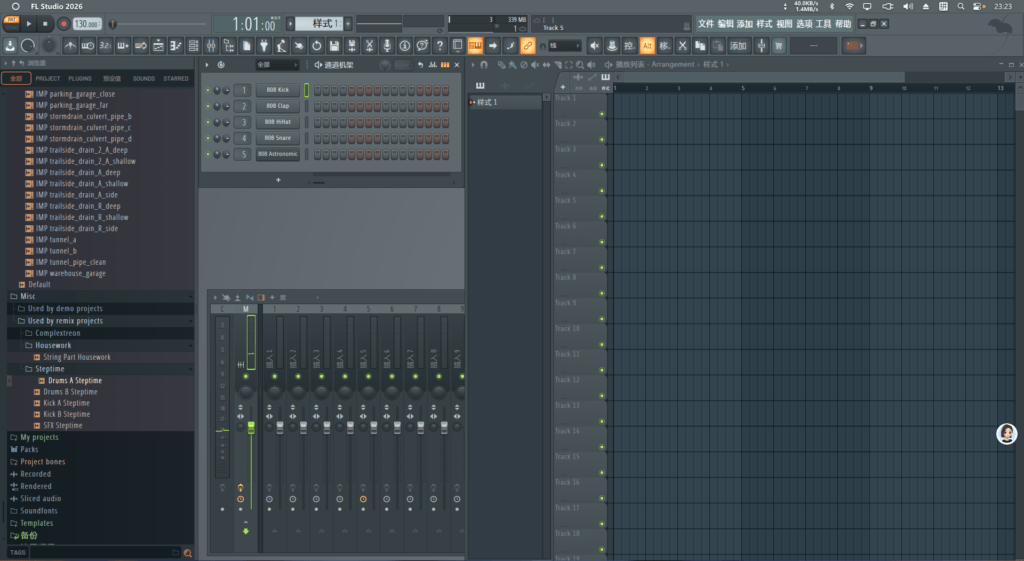Click the question mark help icon
The width and height of the screenshot is (1024, 561).
point(440,46)
